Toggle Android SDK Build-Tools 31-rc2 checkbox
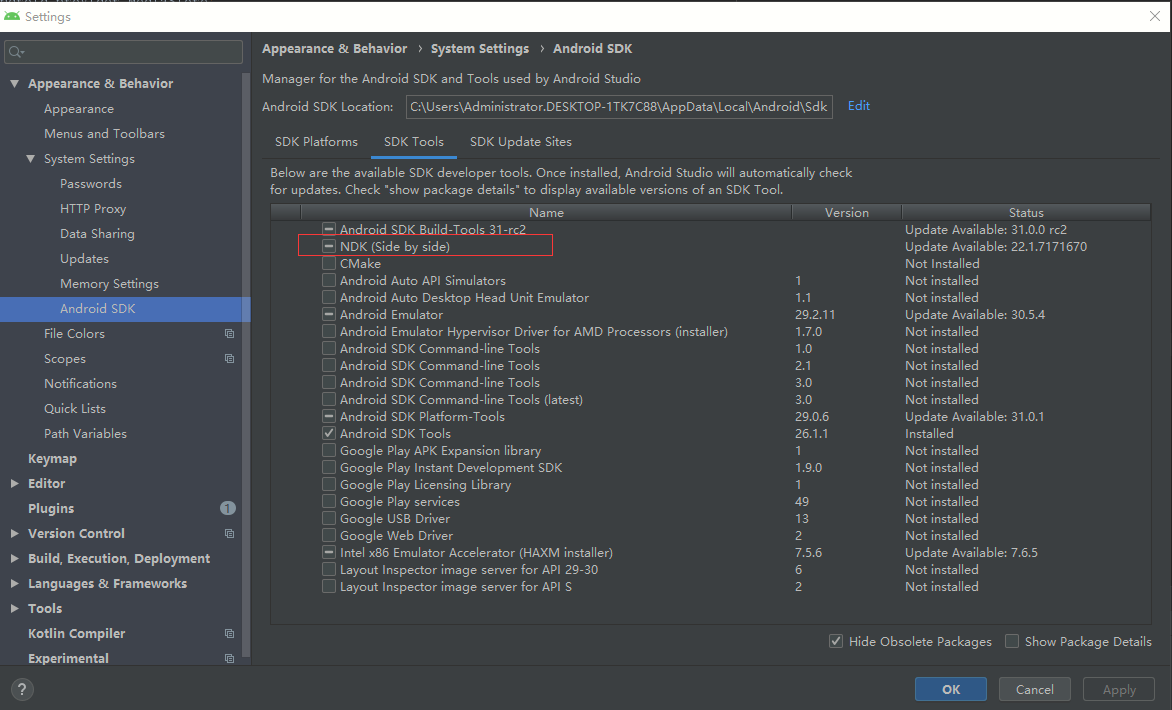Viewport: 1172px width, 710px height. 329,229
